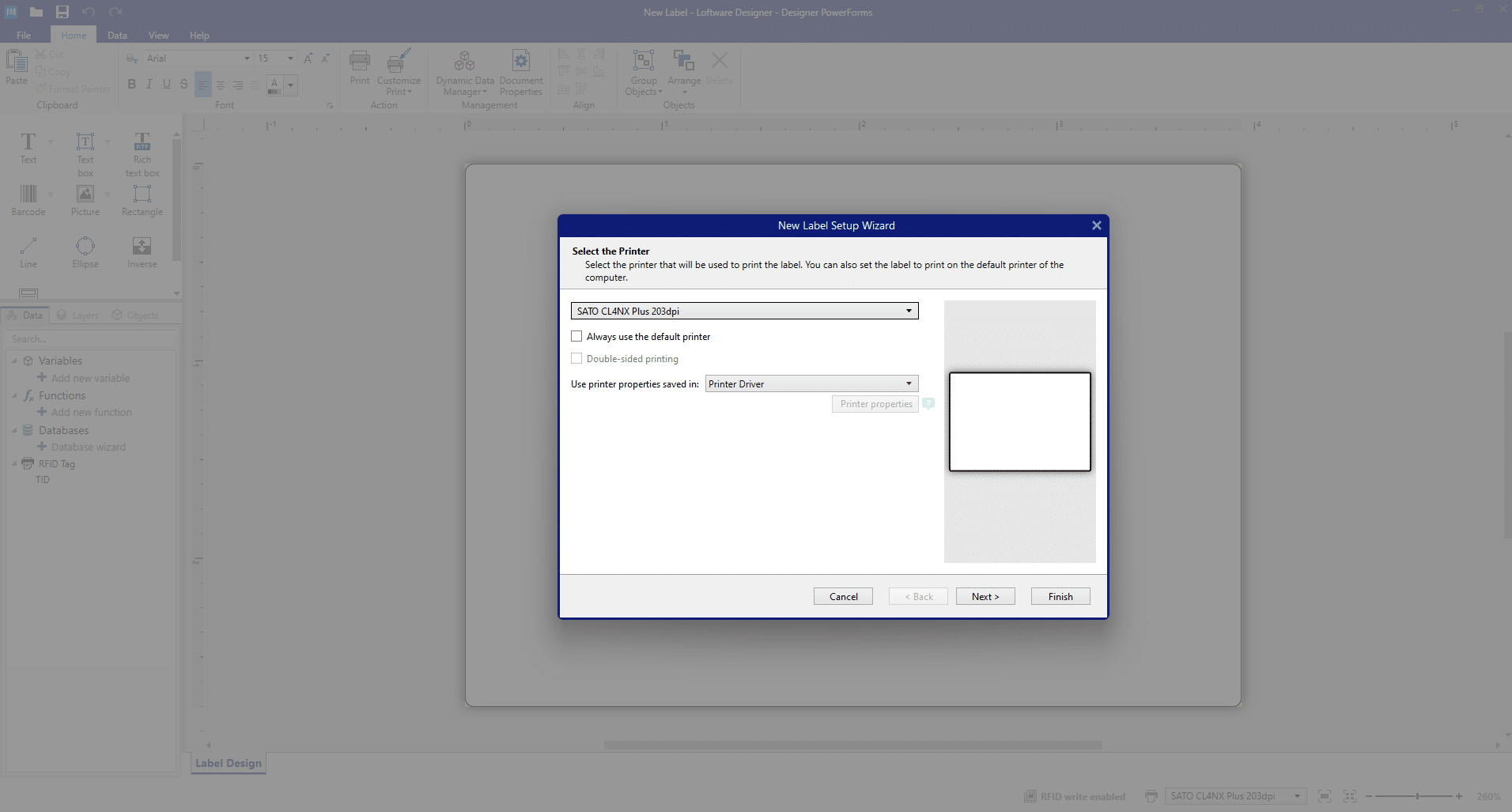Viewport: 1512px width, 812px height.
Task: Open the Data ribbon tab
Action: pos(116,35)
